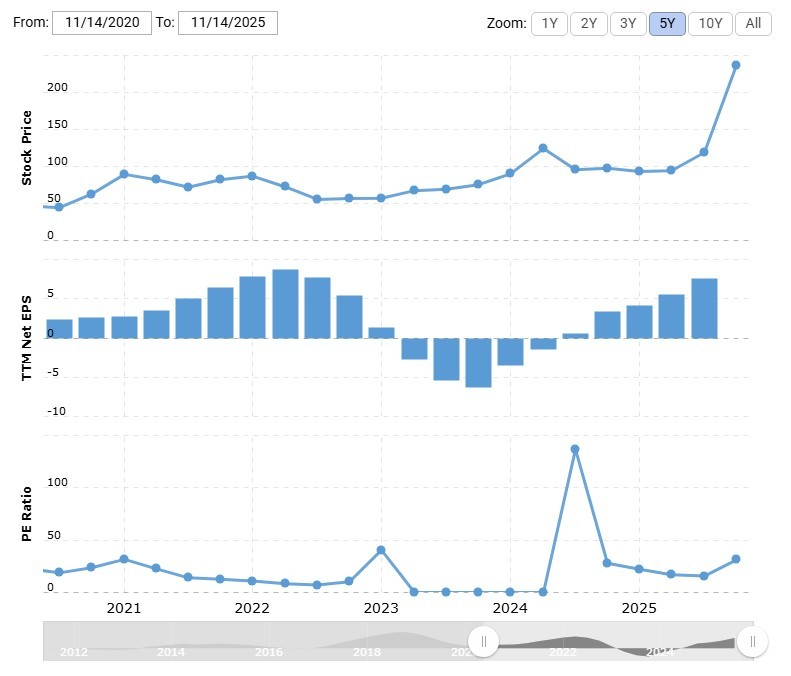Select the highlighted 5Y zoom button
The width and height of the screenshot is (791, 676).
[667, 23]
